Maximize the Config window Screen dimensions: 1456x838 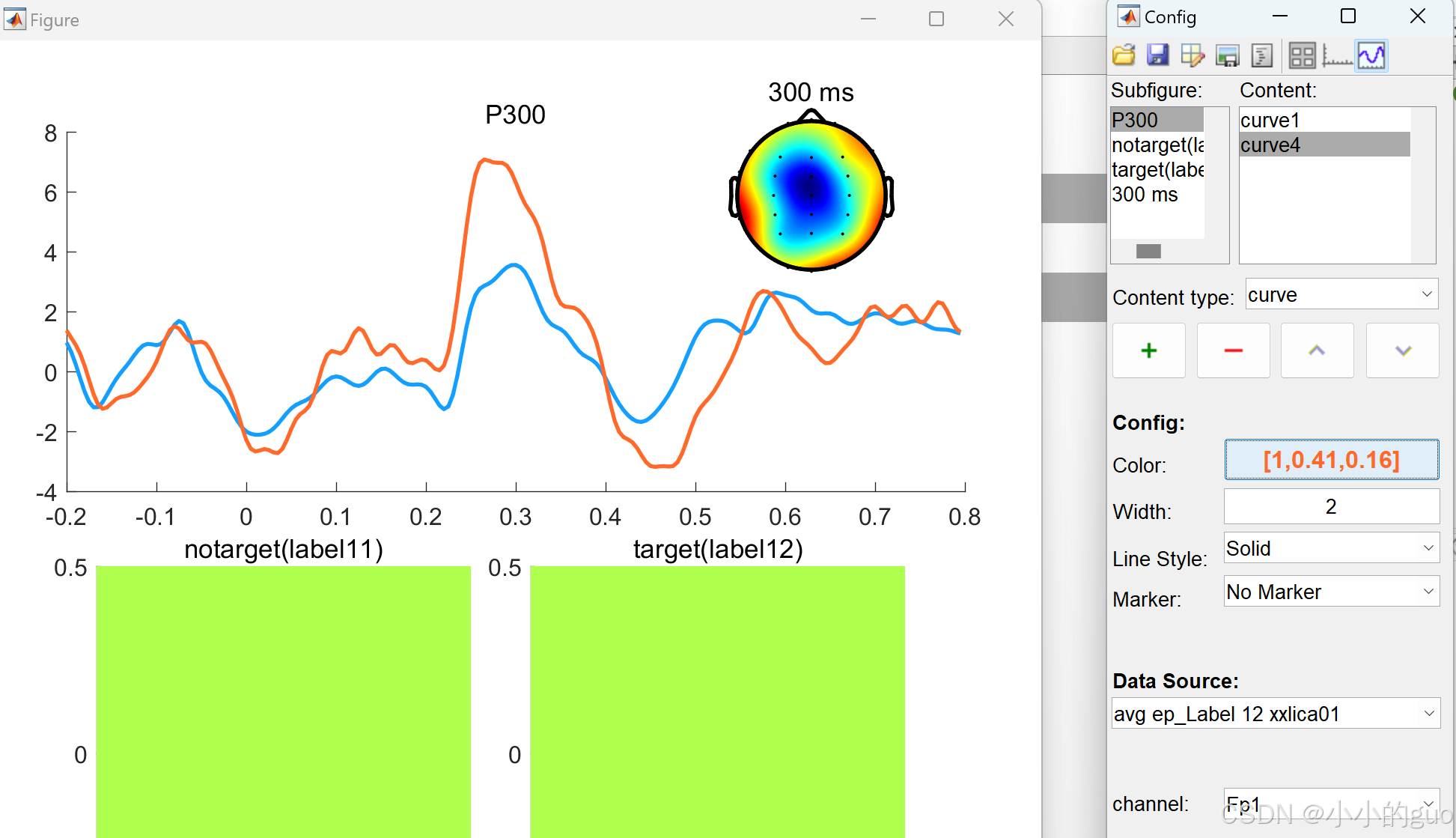[x=1348, y=16]
